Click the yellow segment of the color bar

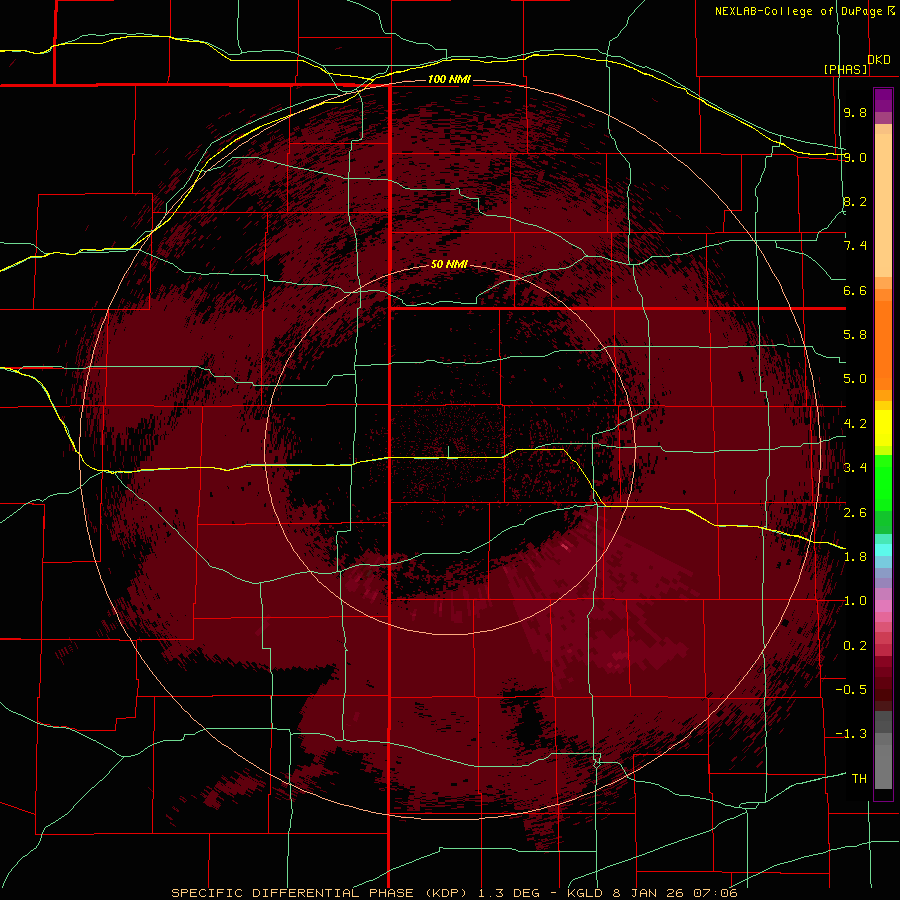point(883,428)
